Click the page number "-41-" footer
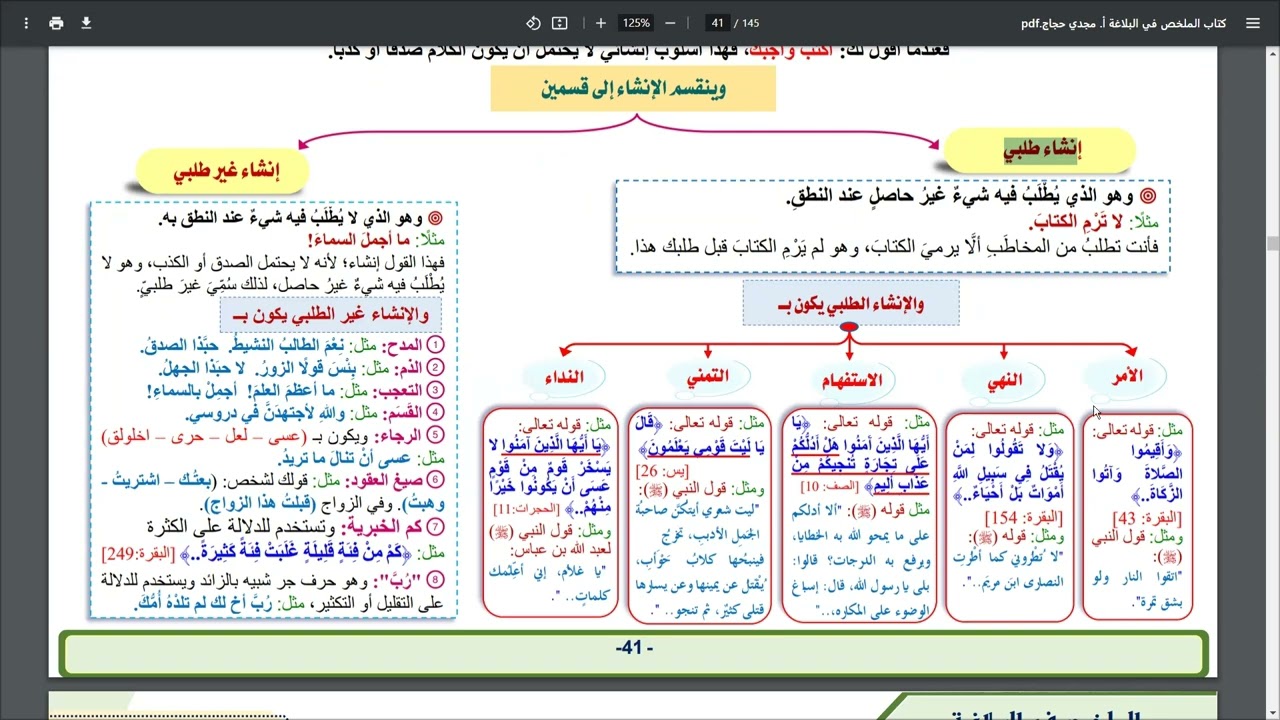The width and height of the screenshot is (1280, 720). coord(633,648)
